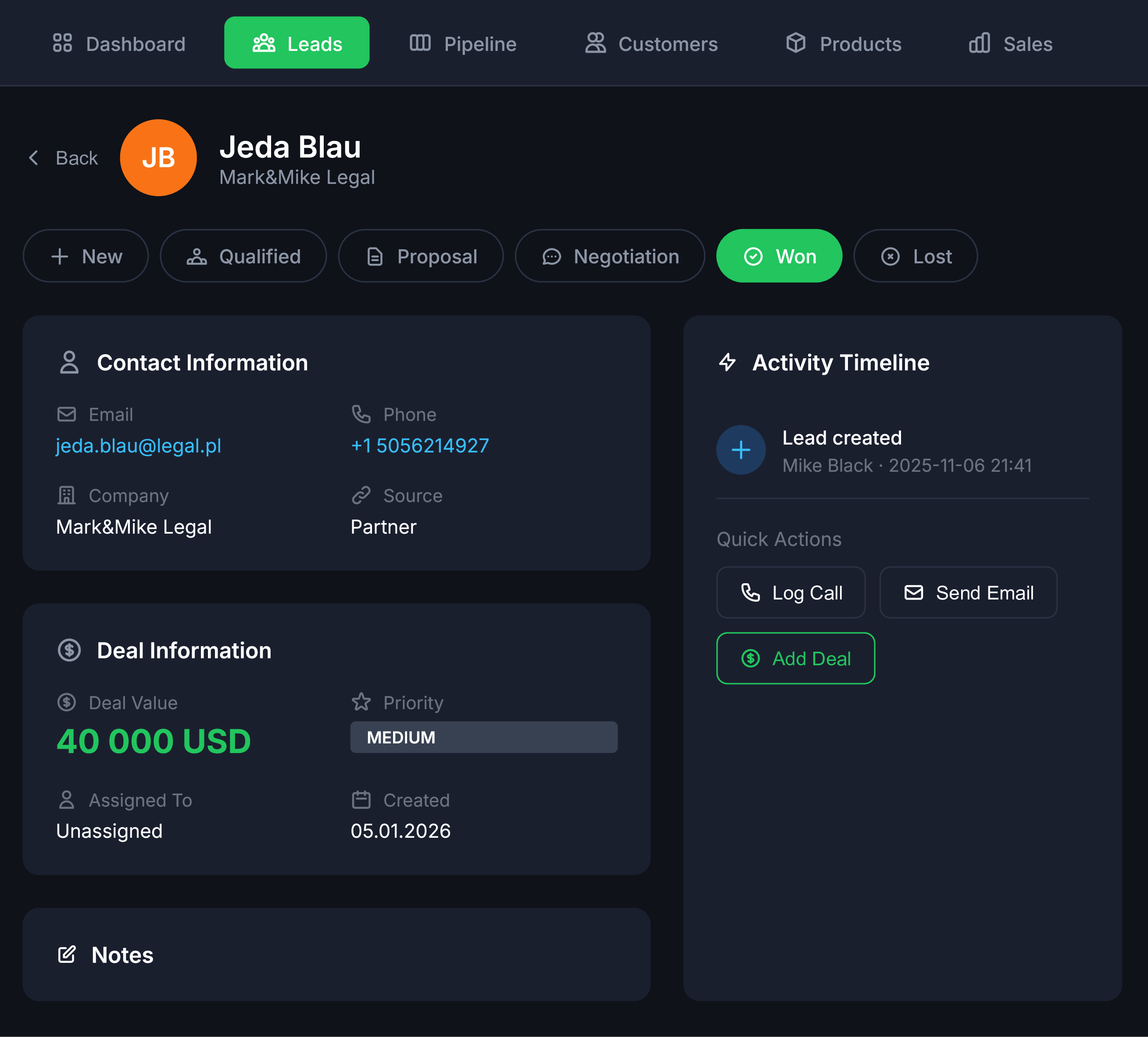The width and height of the screenshot is (1148, 1037).
Task: Click the Back navigation link
Action: point(63,158)
